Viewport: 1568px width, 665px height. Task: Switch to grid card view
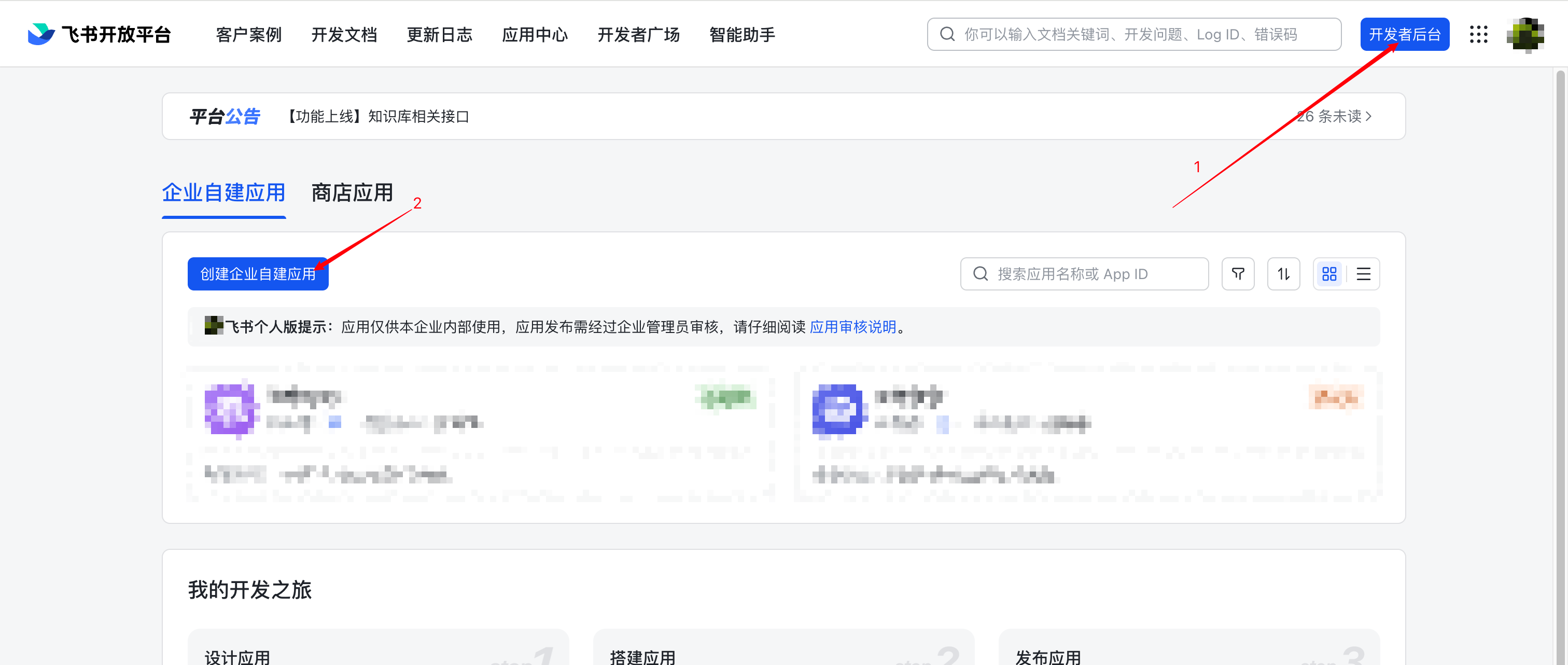click(x=1329, y=274)
